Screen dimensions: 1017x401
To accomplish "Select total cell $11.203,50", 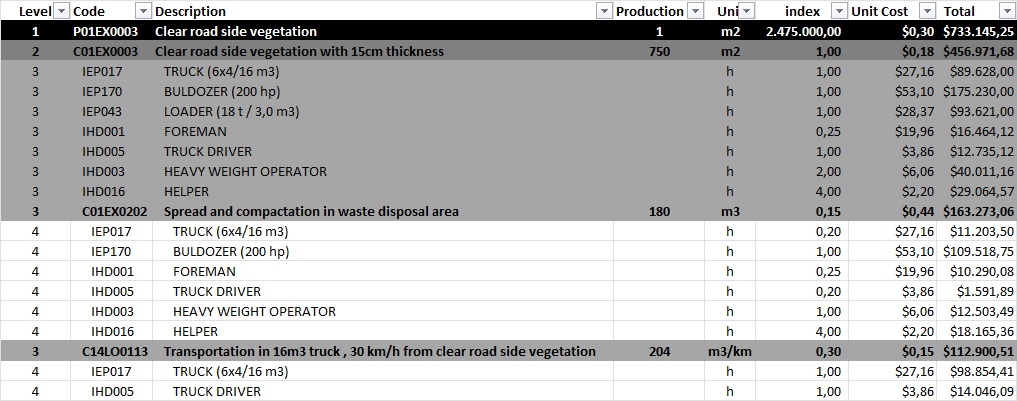I will click(982, 232).
